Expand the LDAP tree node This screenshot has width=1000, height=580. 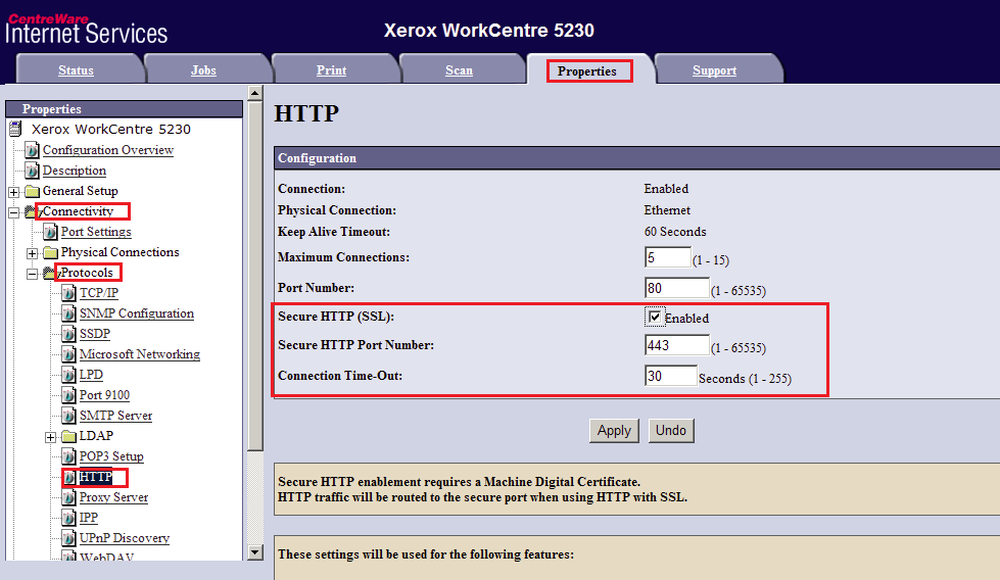coord(50,437)
